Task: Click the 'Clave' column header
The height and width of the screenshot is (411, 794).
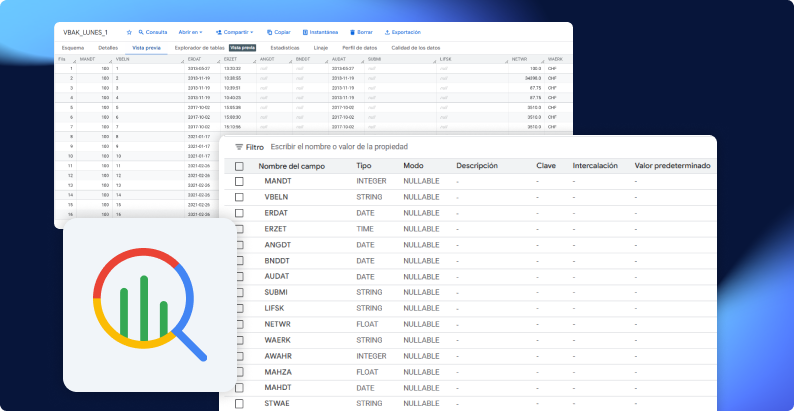Action: click(x=546, y=166)
